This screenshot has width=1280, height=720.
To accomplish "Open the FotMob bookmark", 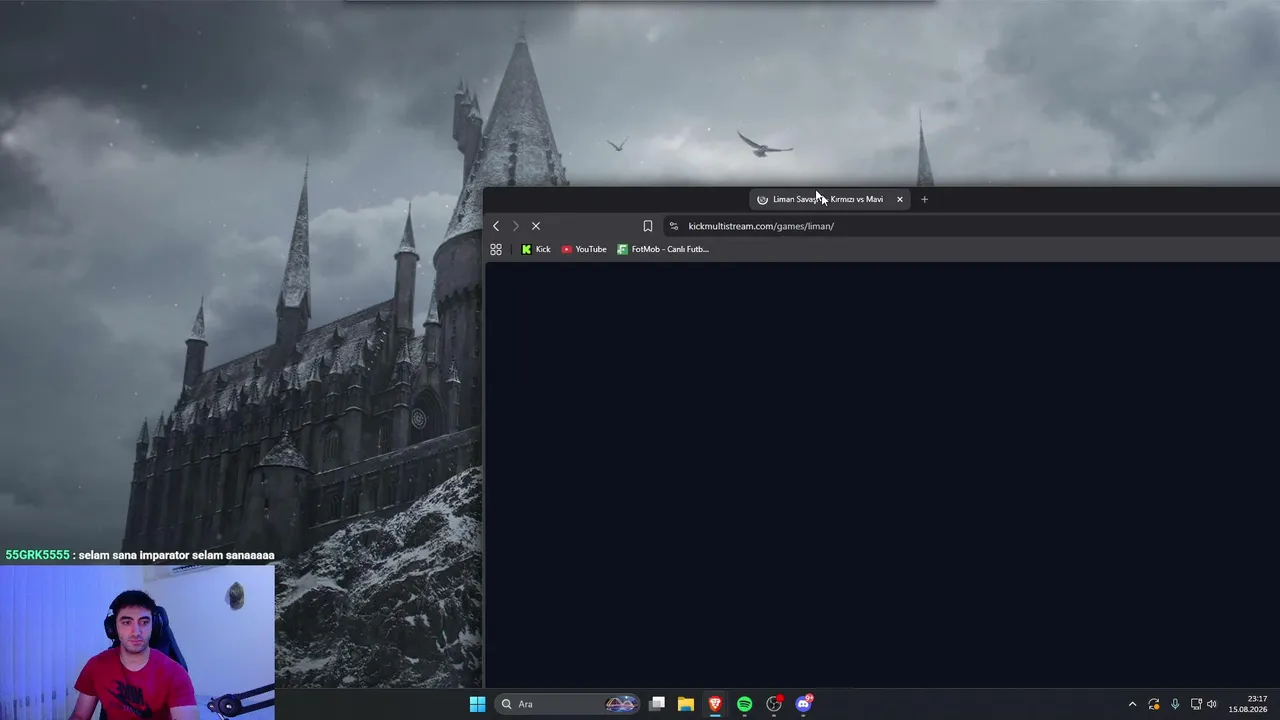I will click(x=663, y=249).
